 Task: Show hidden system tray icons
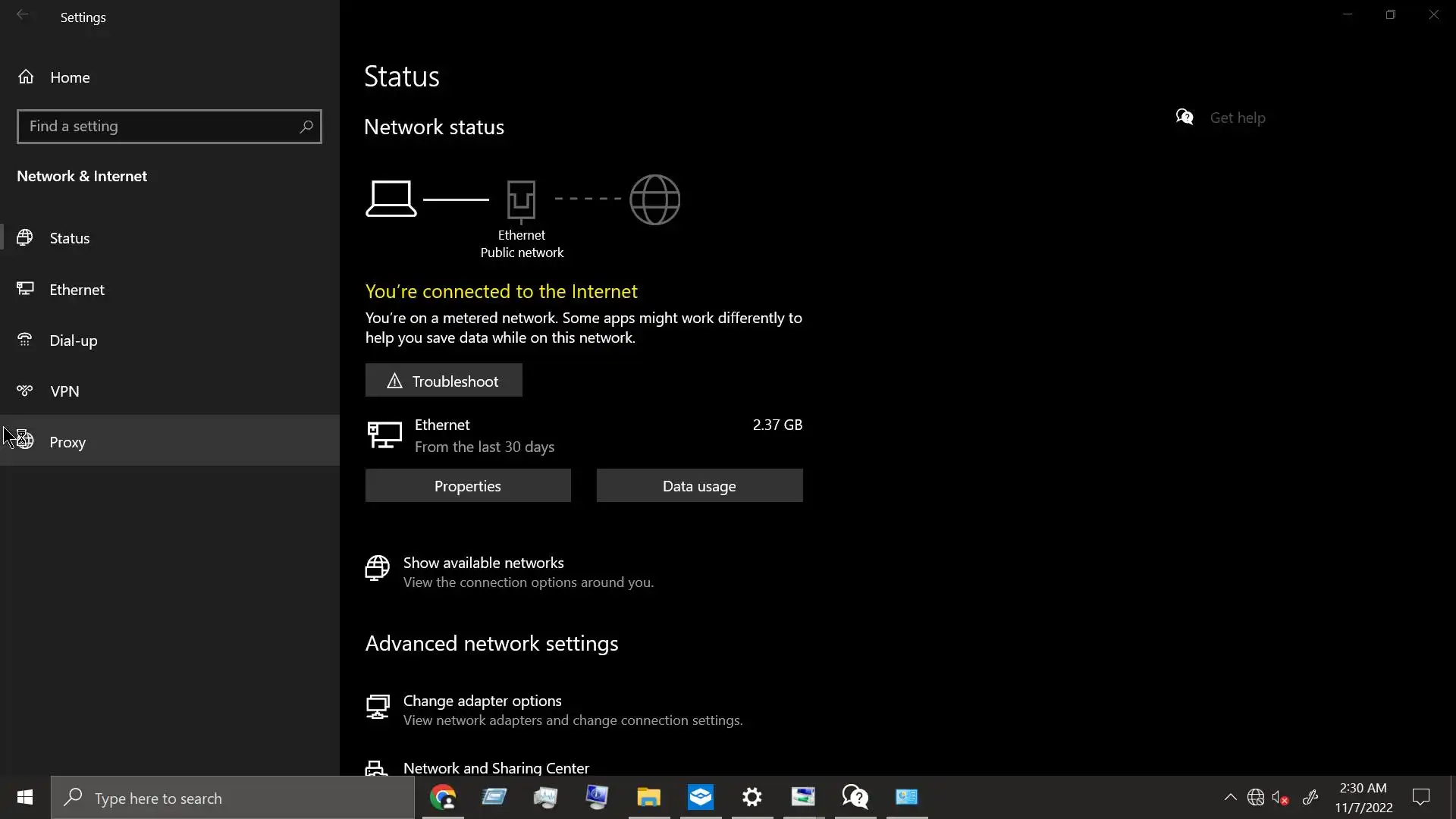pos(1230,797)
